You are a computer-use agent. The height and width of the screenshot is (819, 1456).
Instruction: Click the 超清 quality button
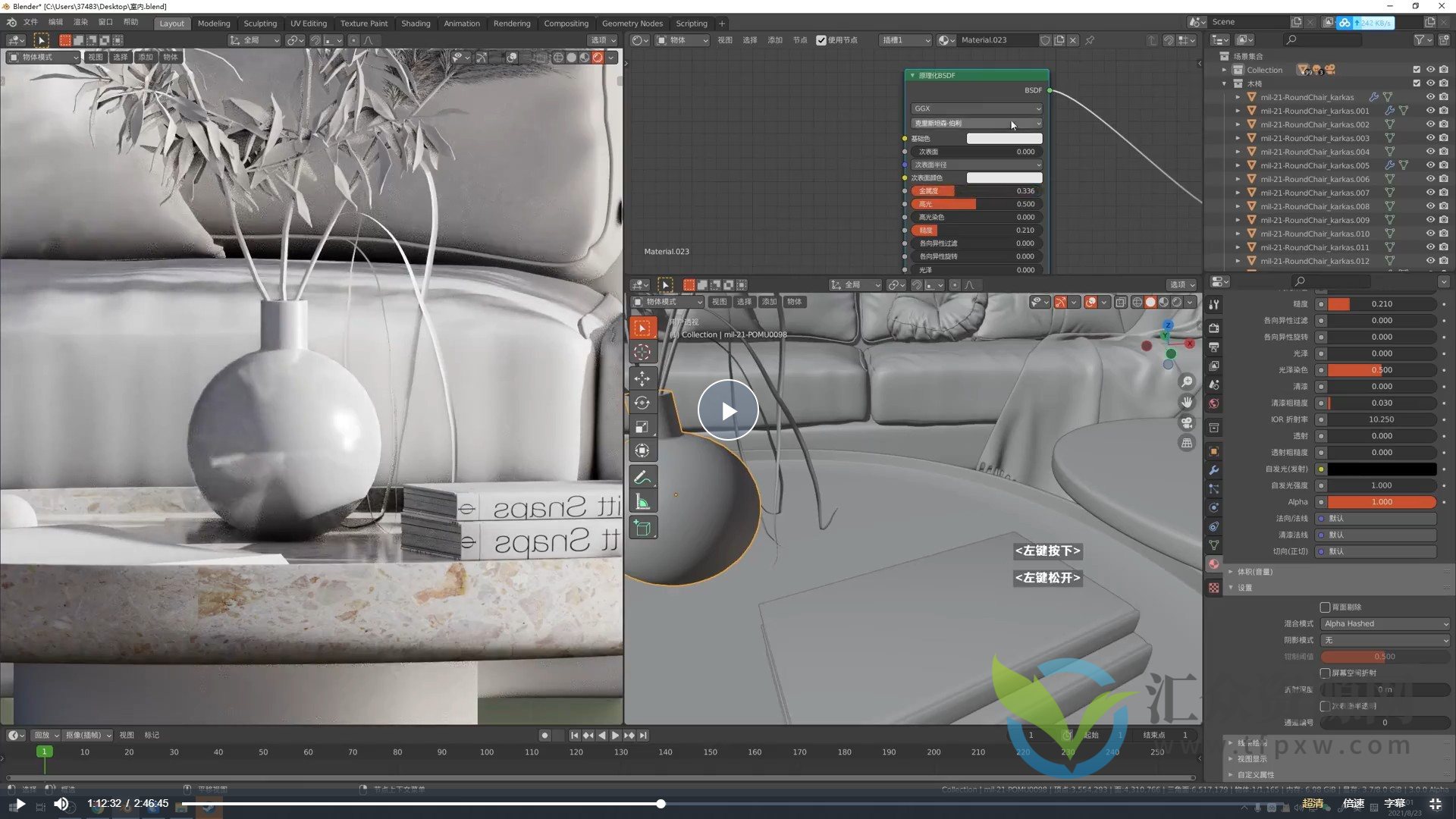(1314, 803)
